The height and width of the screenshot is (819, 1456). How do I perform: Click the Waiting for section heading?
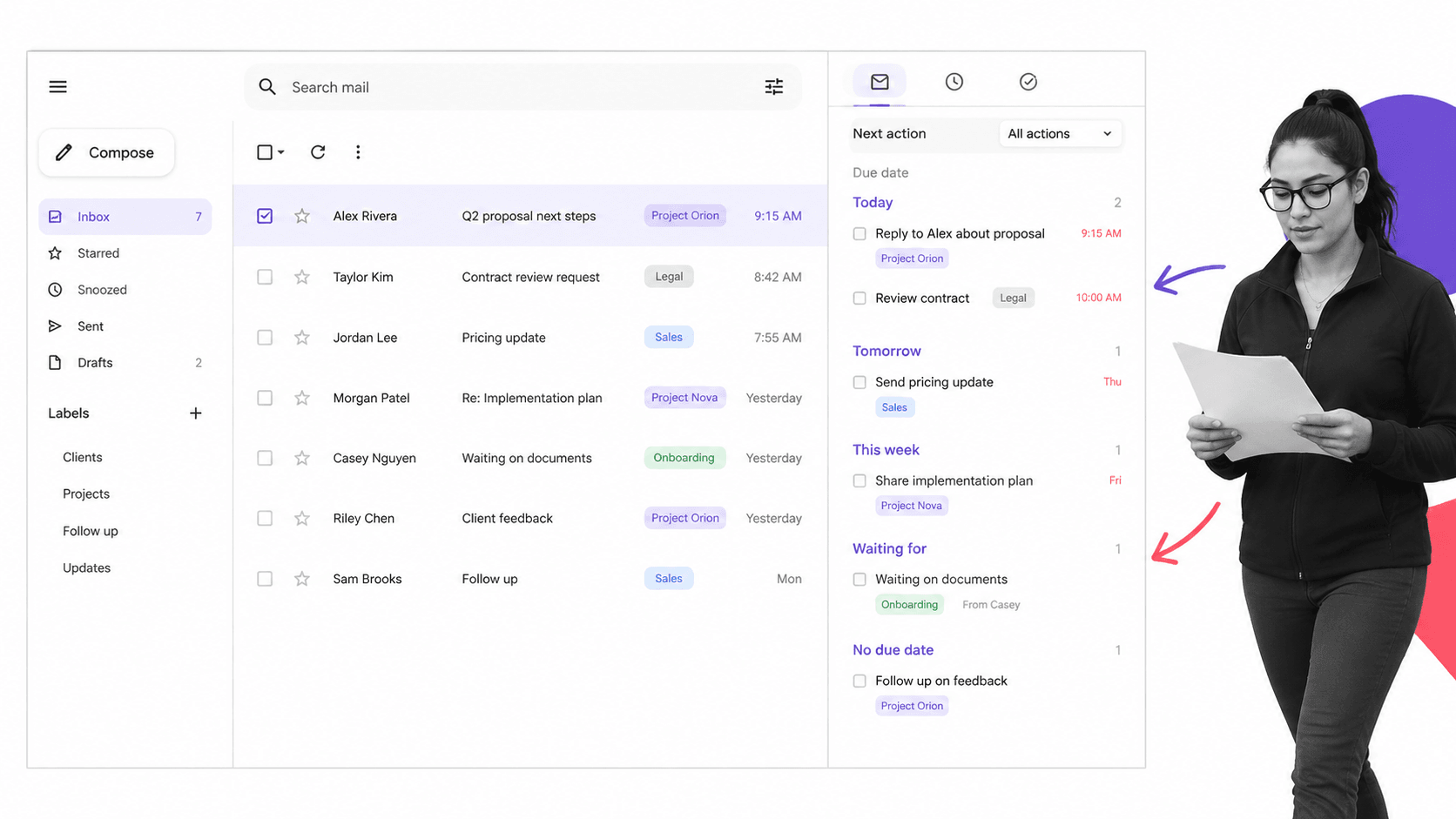point(889,549)
